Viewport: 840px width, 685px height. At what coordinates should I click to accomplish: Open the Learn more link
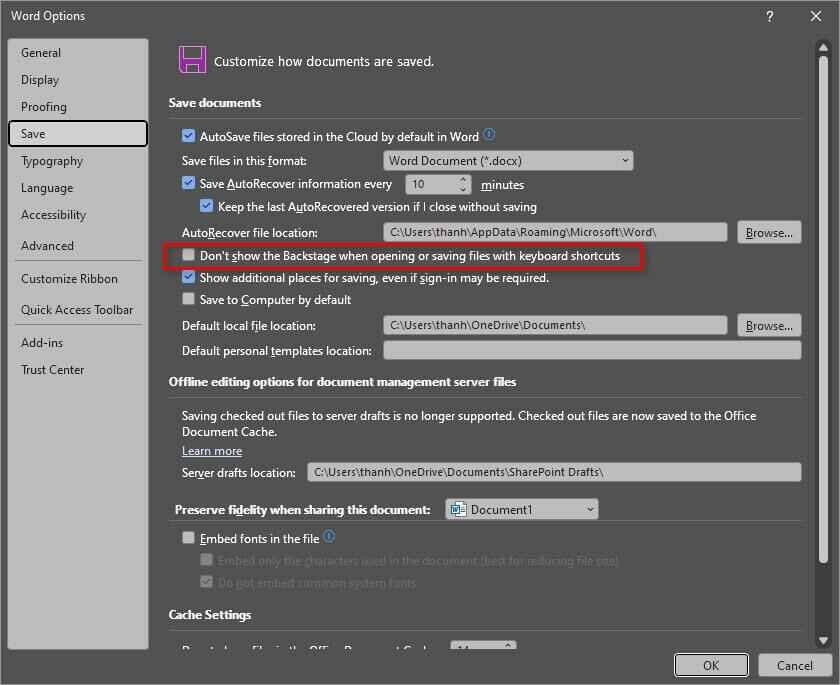[212, 451]
